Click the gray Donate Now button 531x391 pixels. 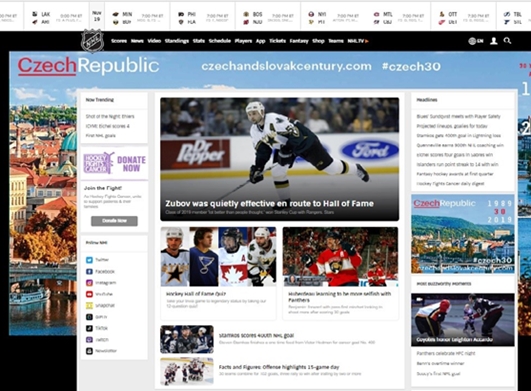pyautogui.click(x=114, y=221)
